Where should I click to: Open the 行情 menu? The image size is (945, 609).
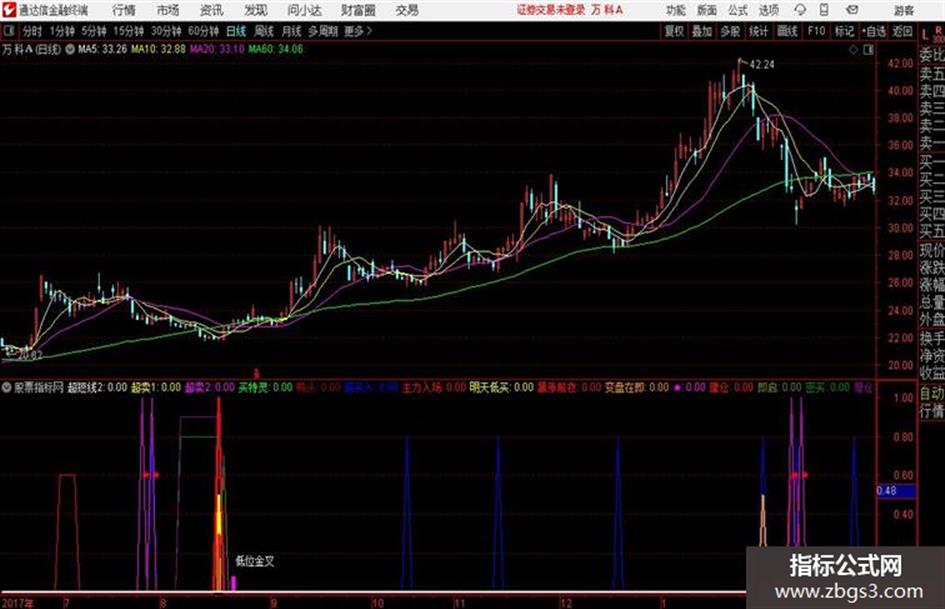[124, 10]
